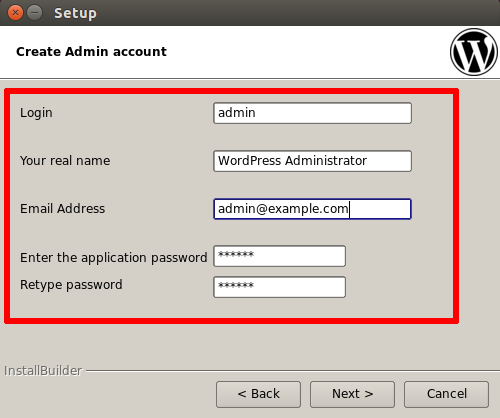Click the Your real name text field
This screenshot has width=500, height=418.
click(x=312, y=161)
